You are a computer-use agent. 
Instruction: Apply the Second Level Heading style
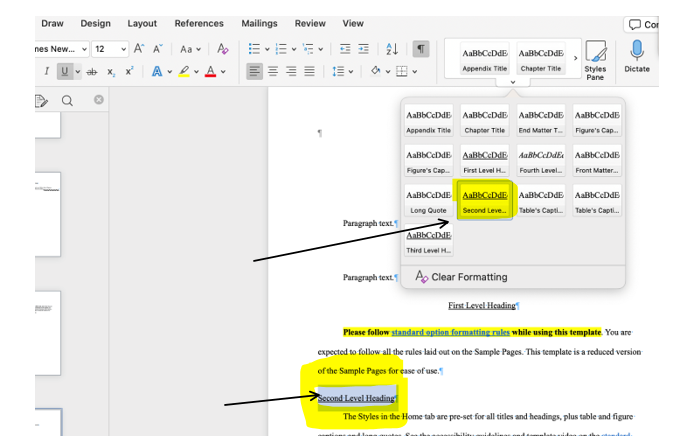click(485, 200)
